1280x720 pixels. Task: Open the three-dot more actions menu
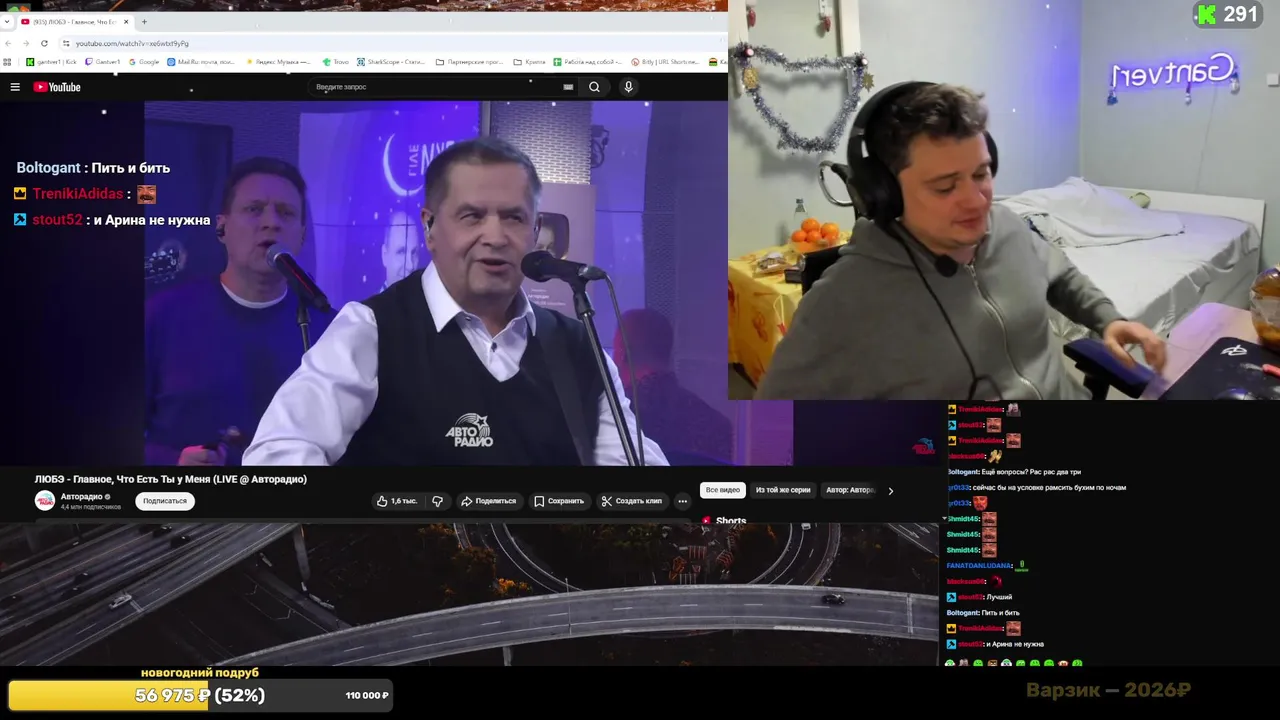(x=682, y=501)
